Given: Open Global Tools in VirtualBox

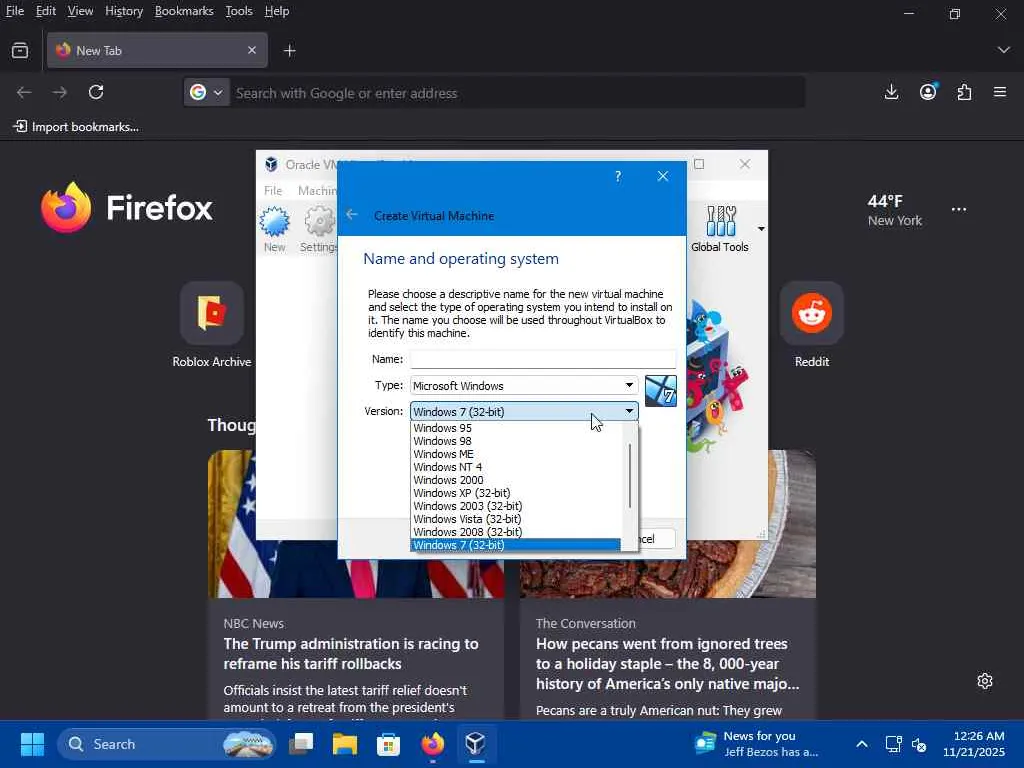Looking at the screenshot, I should click(720, 229).
